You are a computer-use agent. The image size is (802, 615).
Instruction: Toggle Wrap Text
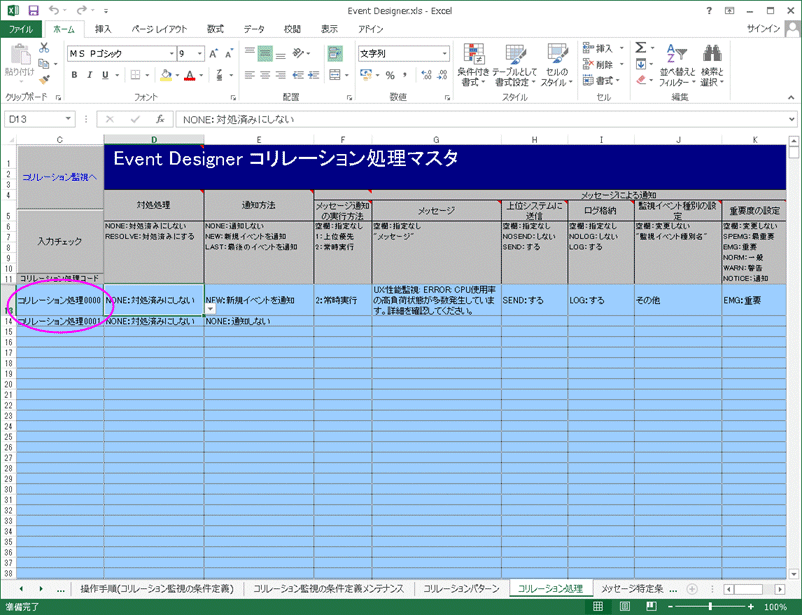tap(335, 53)
